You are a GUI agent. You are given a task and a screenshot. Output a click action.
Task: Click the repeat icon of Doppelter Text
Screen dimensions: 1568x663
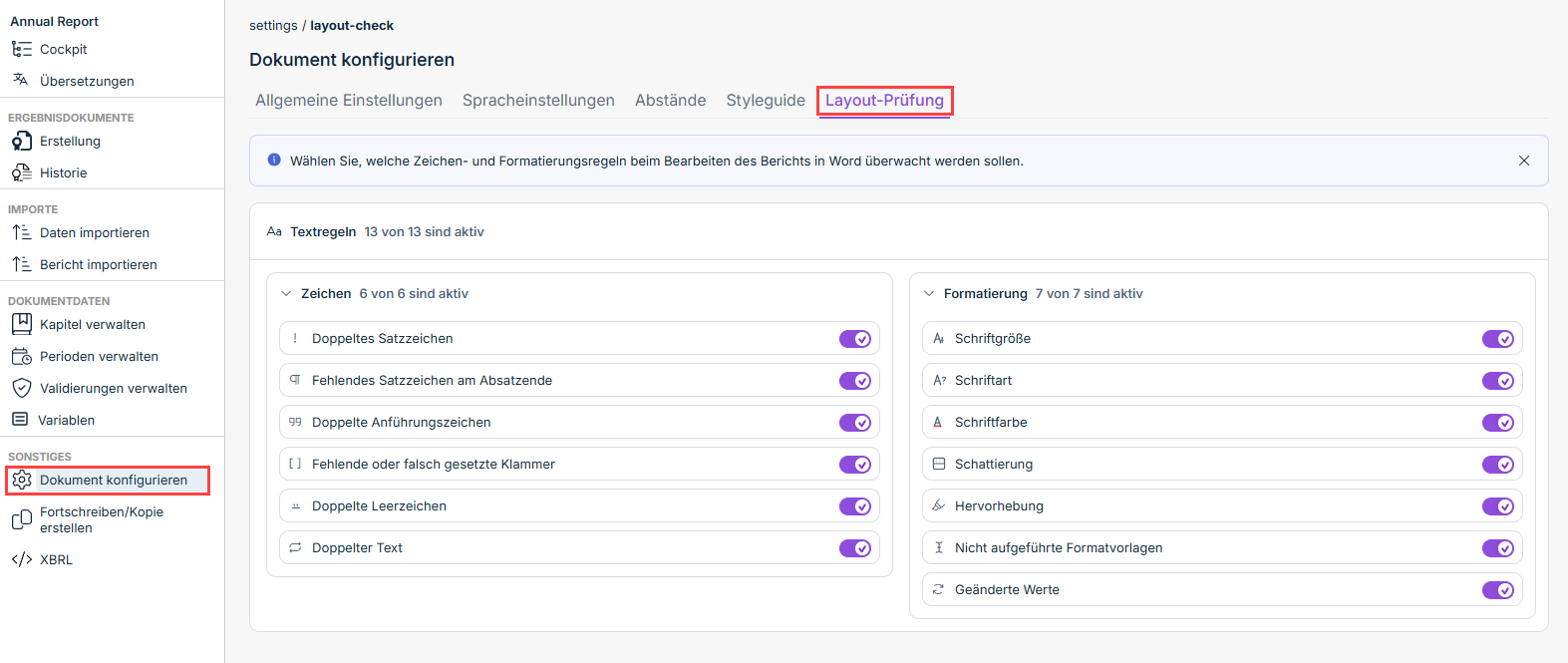(295, 547)
